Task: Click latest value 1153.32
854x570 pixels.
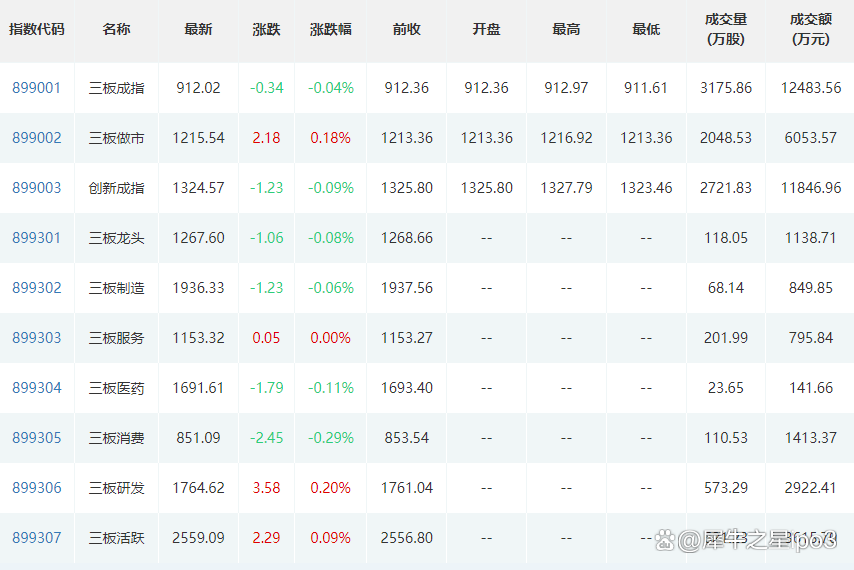Action: (198, 338)
